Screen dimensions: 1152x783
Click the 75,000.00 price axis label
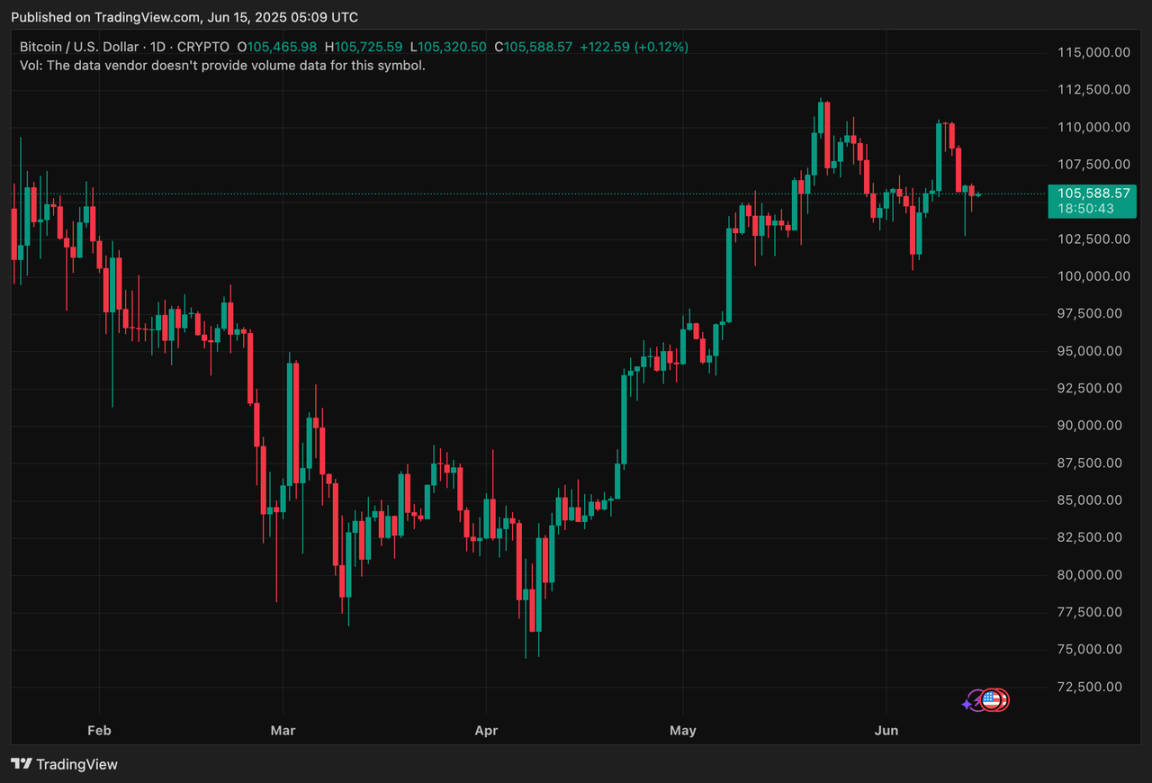pos(1090,649)
